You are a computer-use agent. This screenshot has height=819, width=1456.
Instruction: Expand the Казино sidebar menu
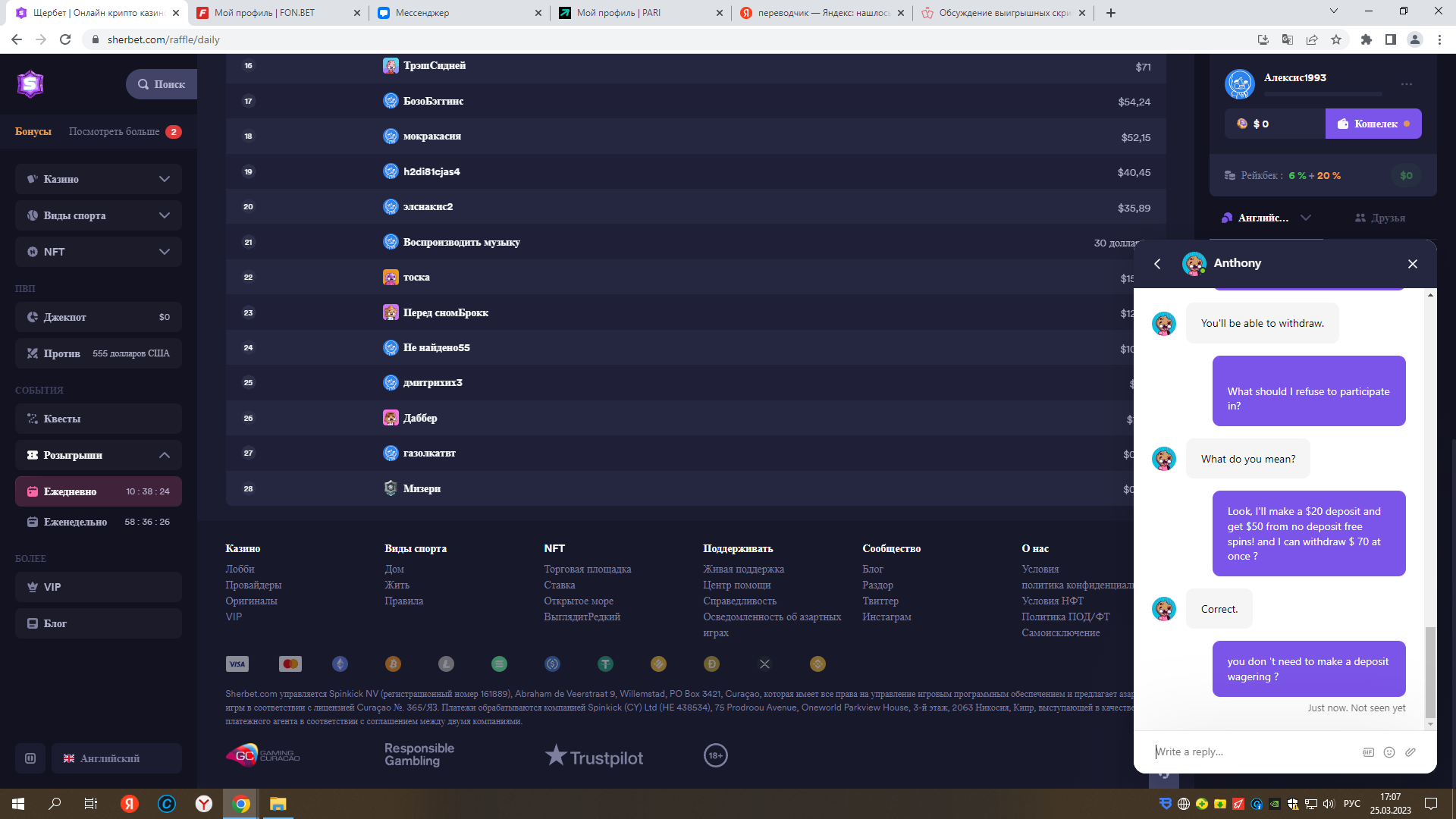click(x=165, y=179)
